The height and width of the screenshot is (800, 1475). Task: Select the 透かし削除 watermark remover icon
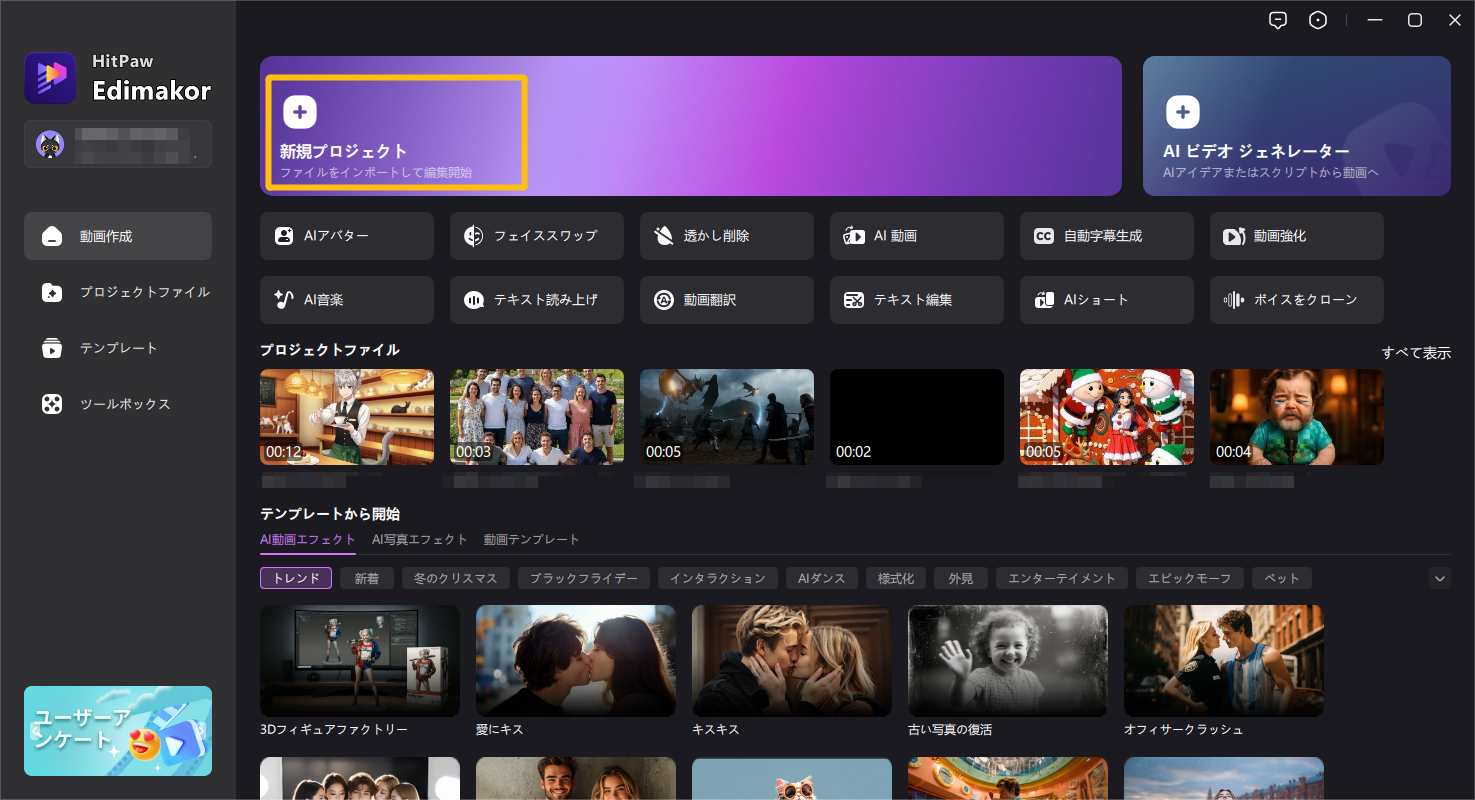tap(664, 236)
